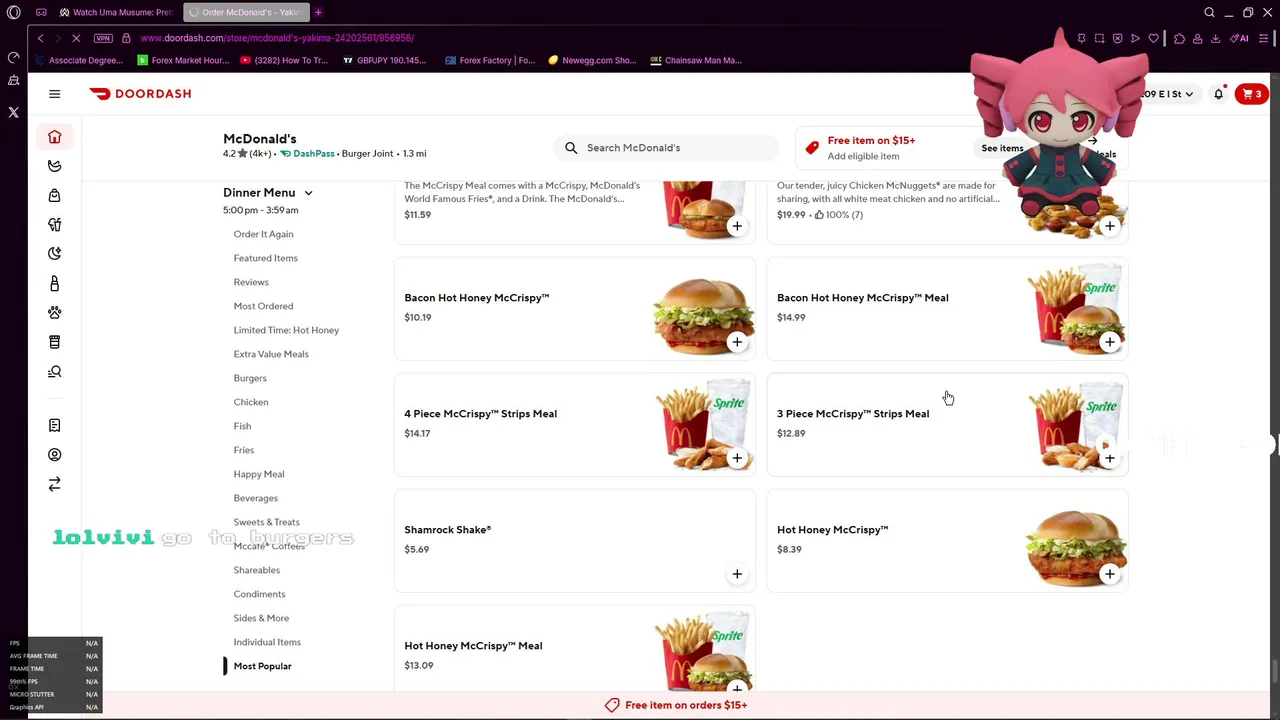
Task: Open a new browser tab
Action: click(318, 12)
